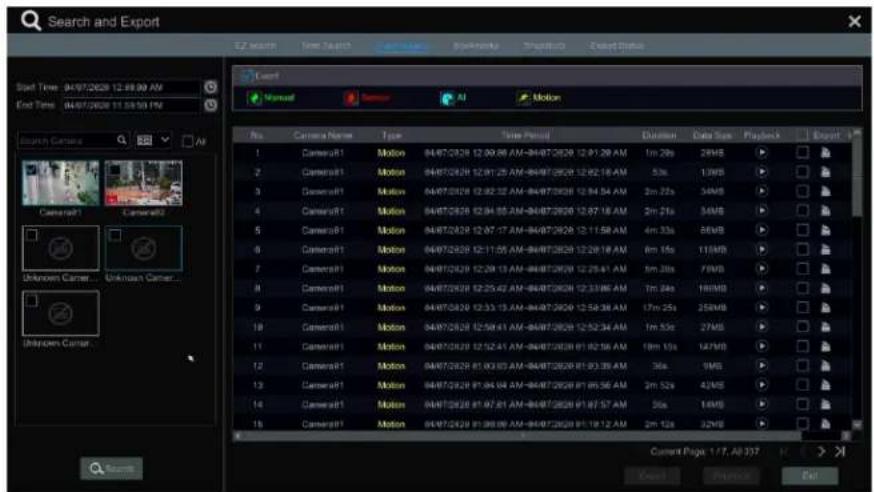Play back recording in row 7
Image resolution: width=874 pixels, height=492 pixels.
click(x=761, y=269)
